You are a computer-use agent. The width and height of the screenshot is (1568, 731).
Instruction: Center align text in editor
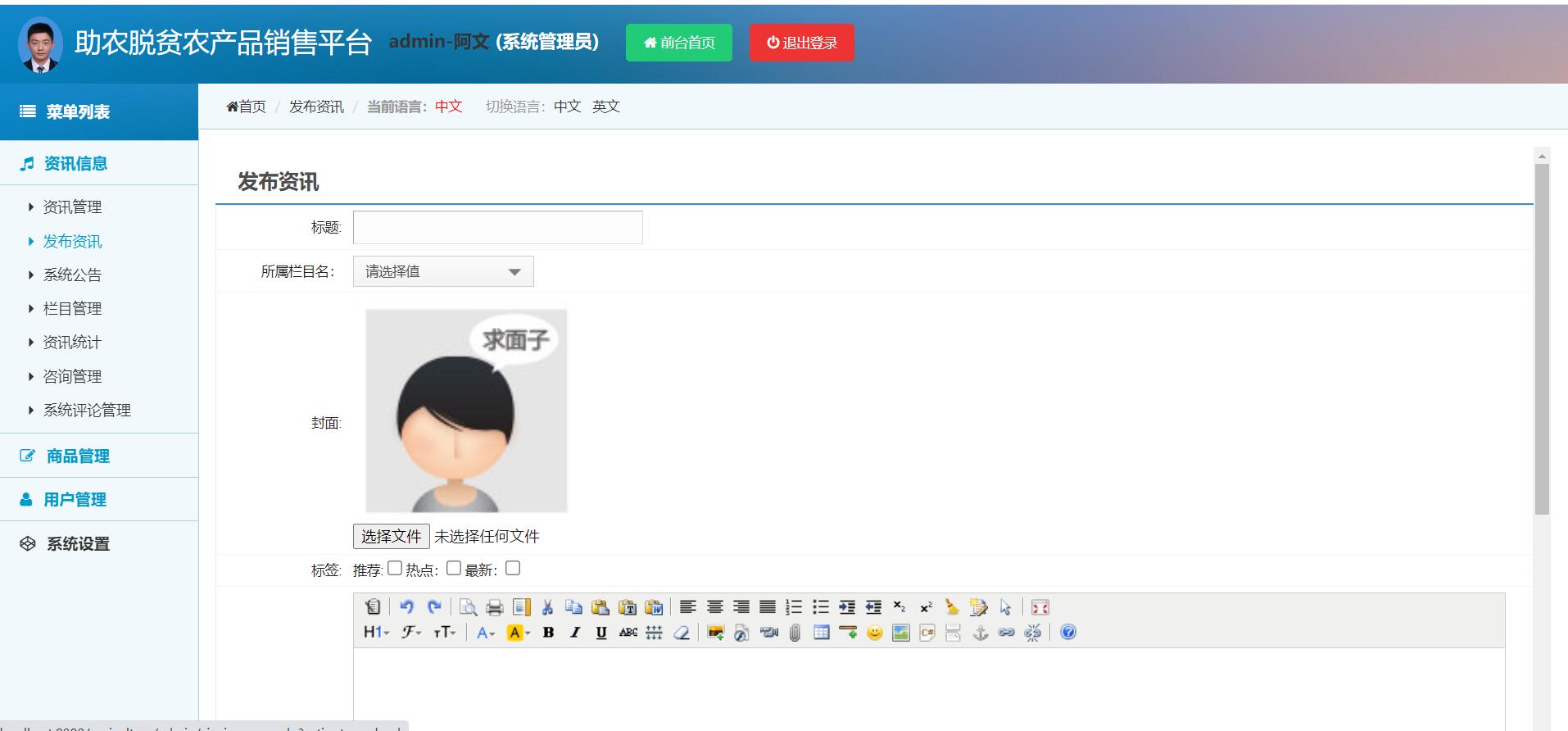[x=714, y=607]
